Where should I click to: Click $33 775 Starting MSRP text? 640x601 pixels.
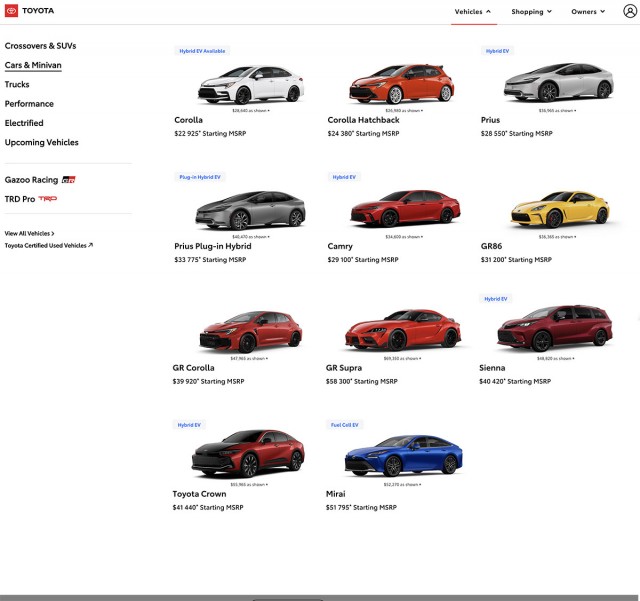[210, 260]
